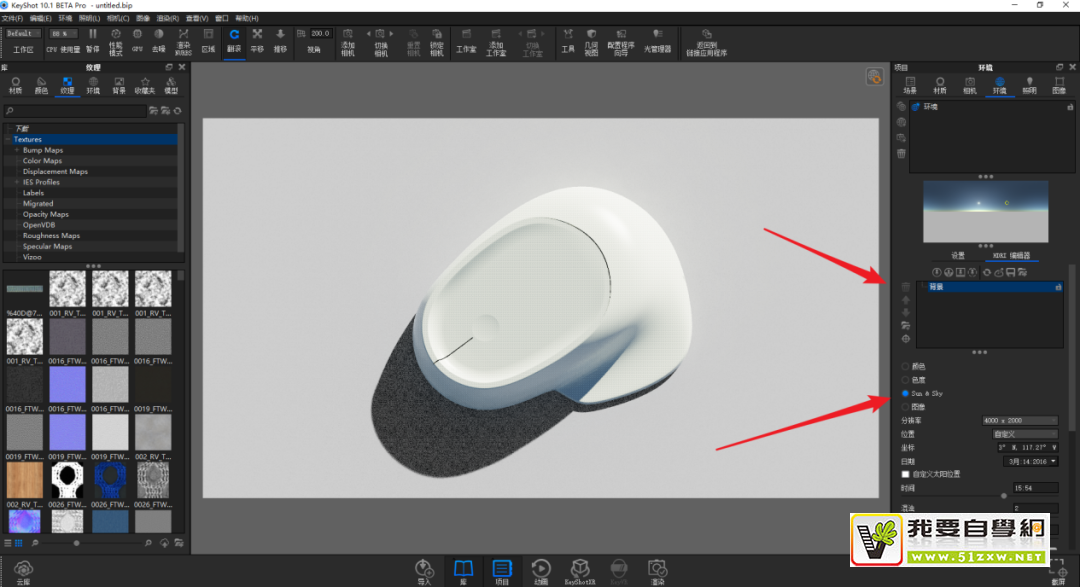Viewport: 1080px width, 587px height.
Task: Open the 编辑(E) menu
Action: (41, 19)
